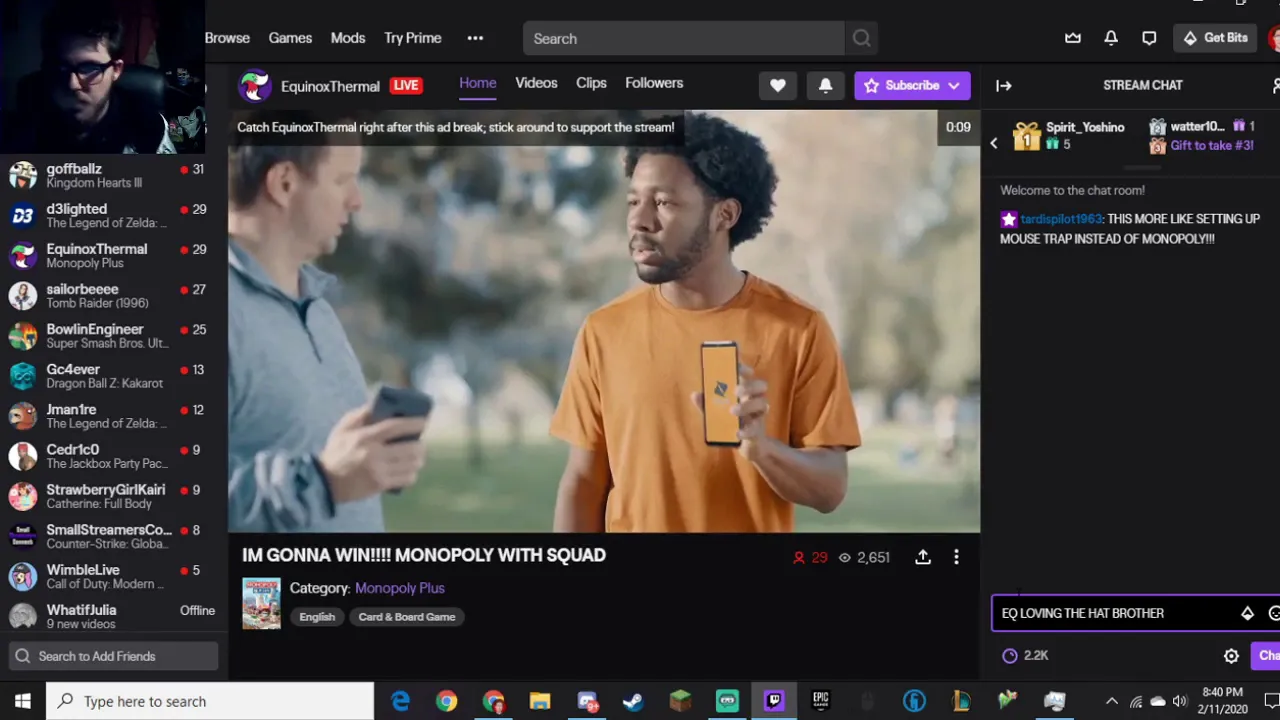The image size is (1280, 720).
Task: Click EquinoxThermal channel avatar
Action: [x=254, y=86]
